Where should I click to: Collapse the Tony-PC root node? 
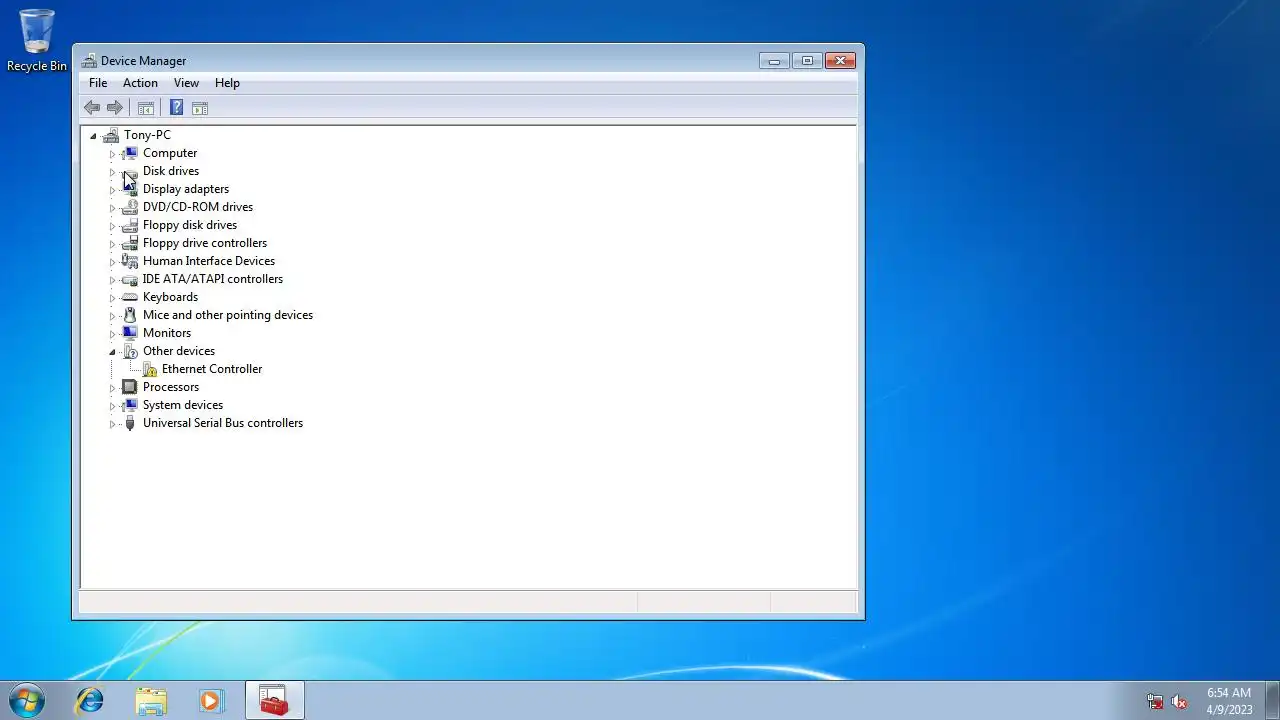pos(93,136)
